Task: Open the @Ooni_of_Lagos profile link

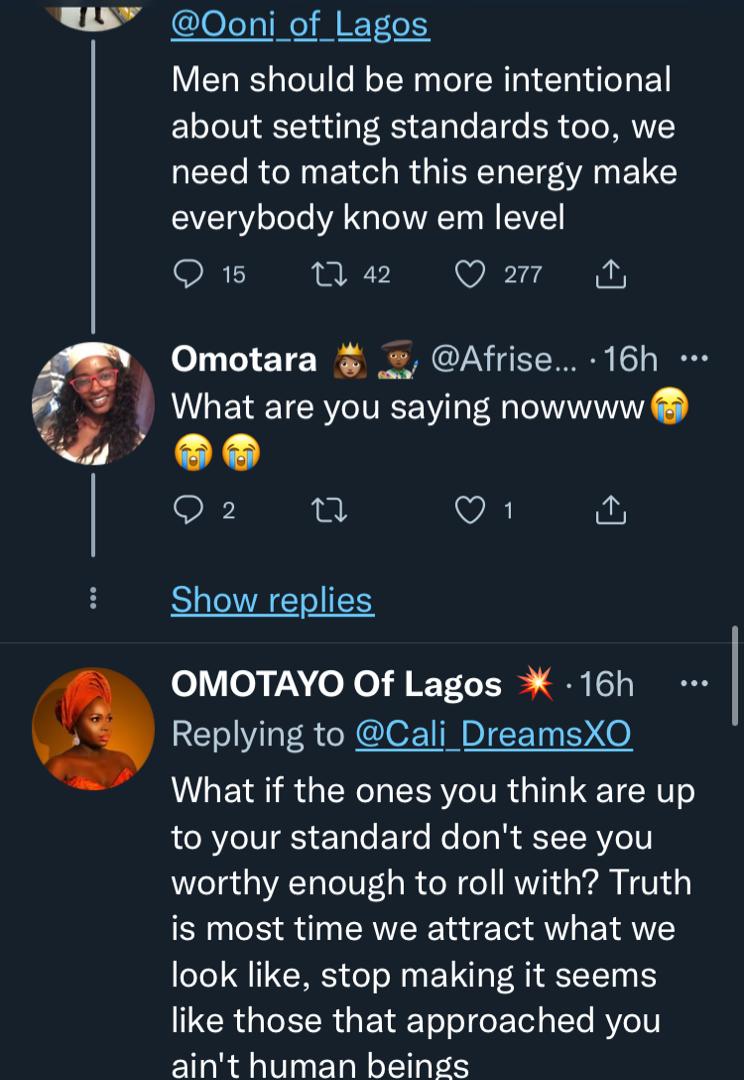Action: (300, 25)
